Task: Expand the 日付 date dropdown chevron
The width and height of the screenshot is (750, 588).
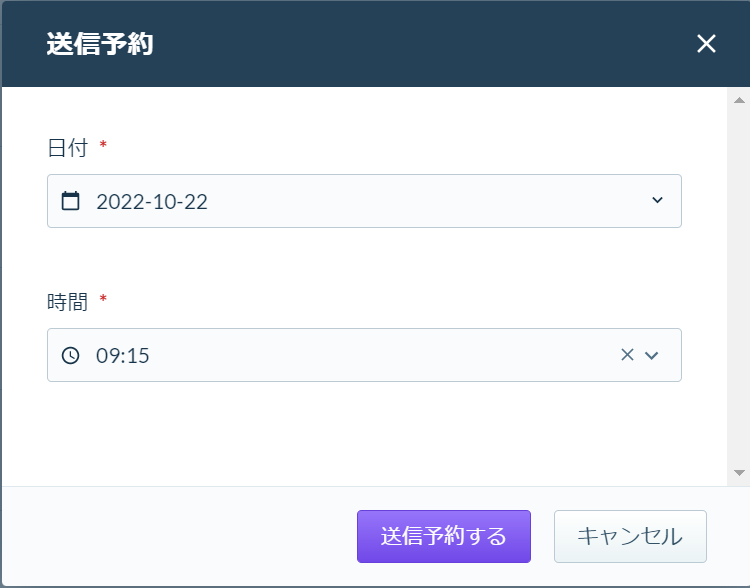Action: point(657,200)
